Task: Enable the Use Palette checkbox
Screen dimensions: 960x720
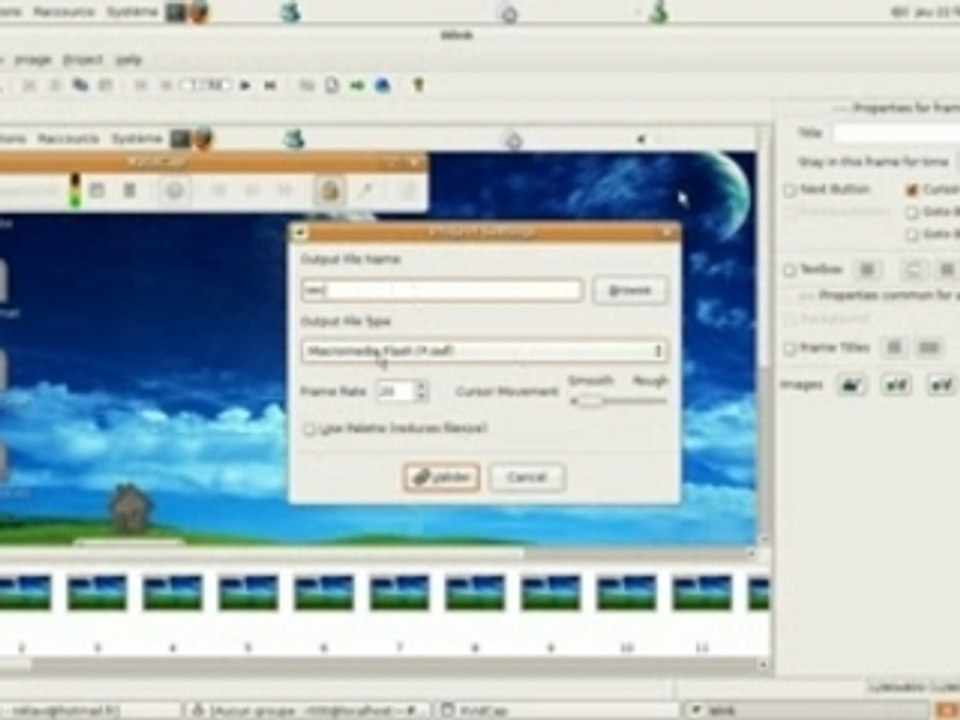Action: (310, 429)
